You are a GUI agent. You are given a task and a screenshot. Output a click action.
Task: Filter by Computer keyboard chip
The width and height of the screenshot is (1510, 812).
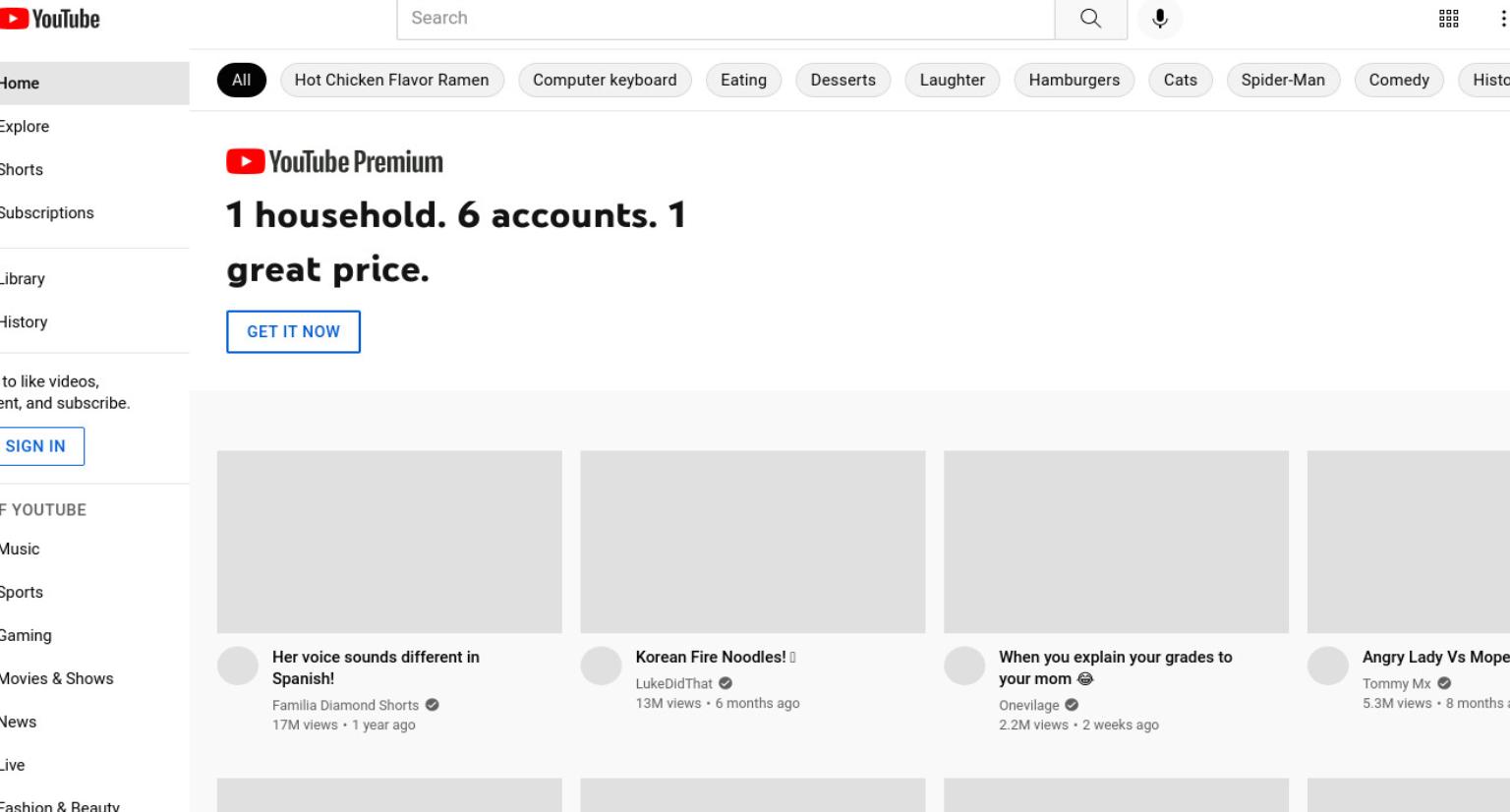(605, 80)
